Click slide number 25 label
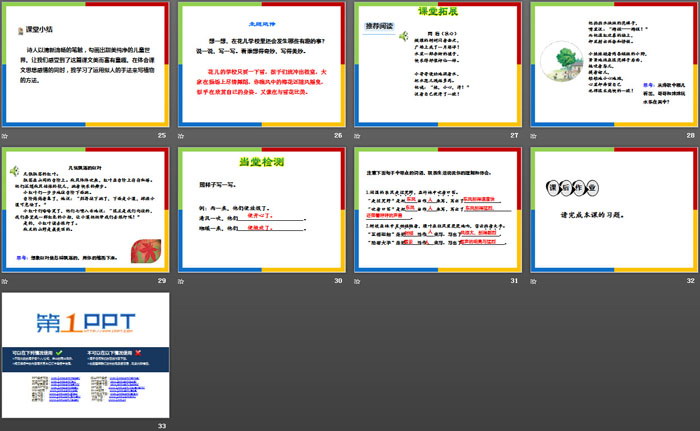 tap(162, 135)
